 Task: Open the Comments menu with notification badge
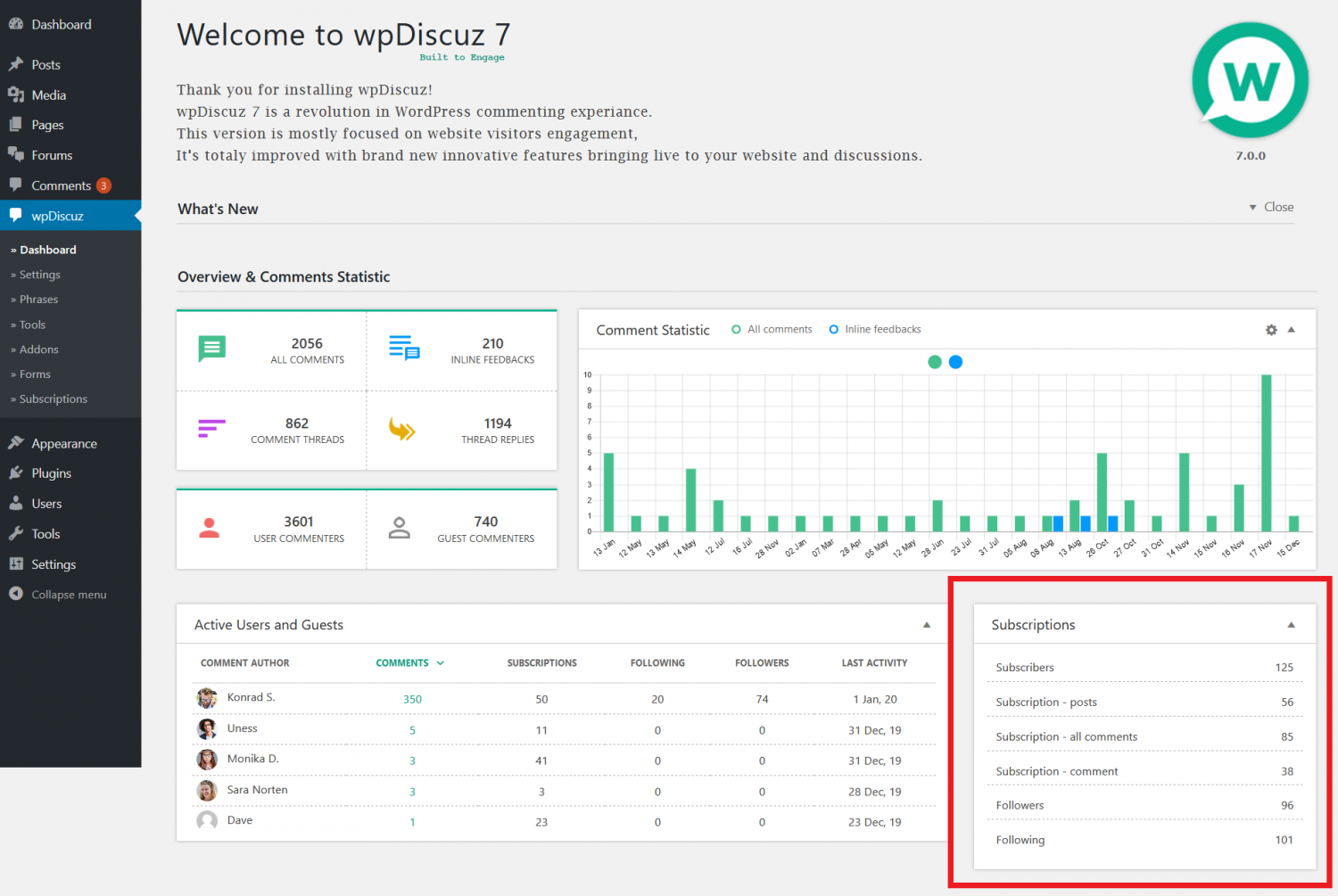coord(60,185)
